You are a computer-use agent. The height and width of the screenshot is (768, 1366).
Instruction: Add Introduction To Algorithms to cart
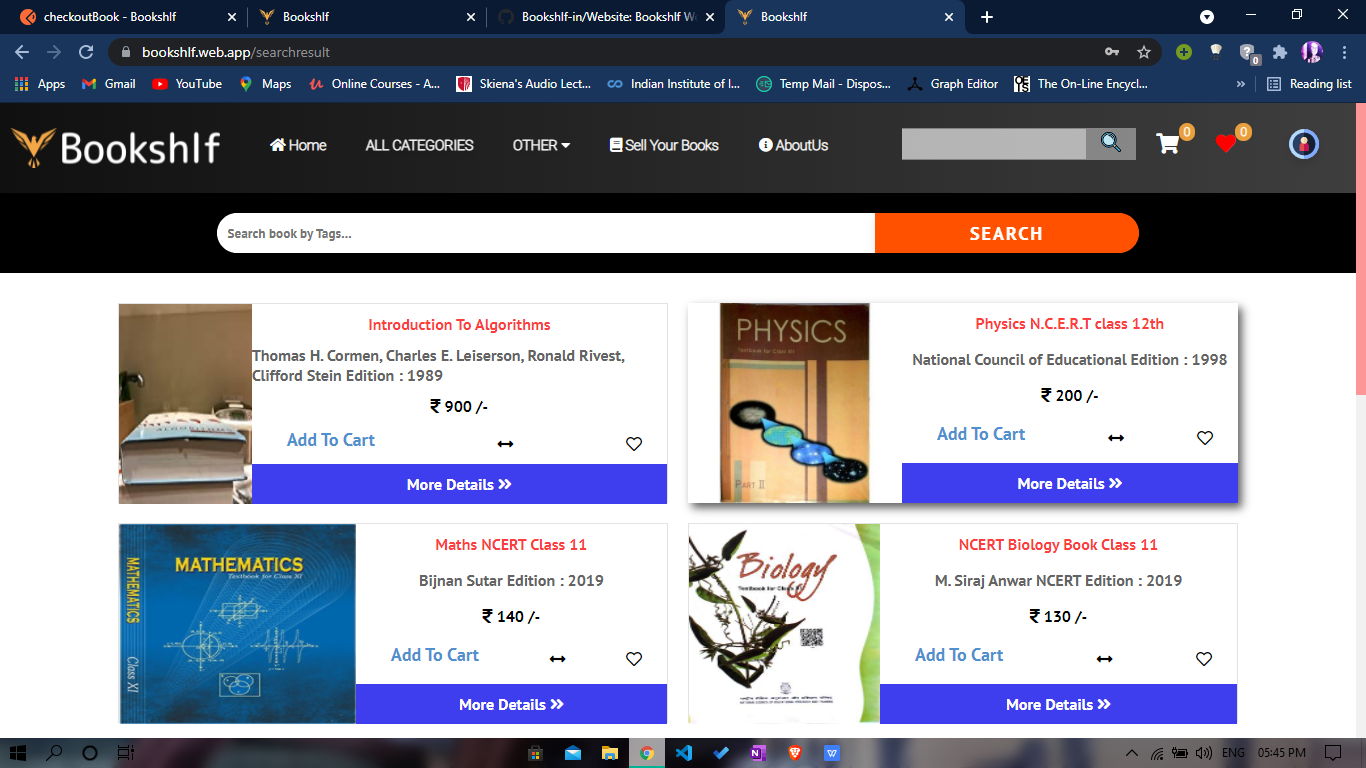[x=331, y=440]
